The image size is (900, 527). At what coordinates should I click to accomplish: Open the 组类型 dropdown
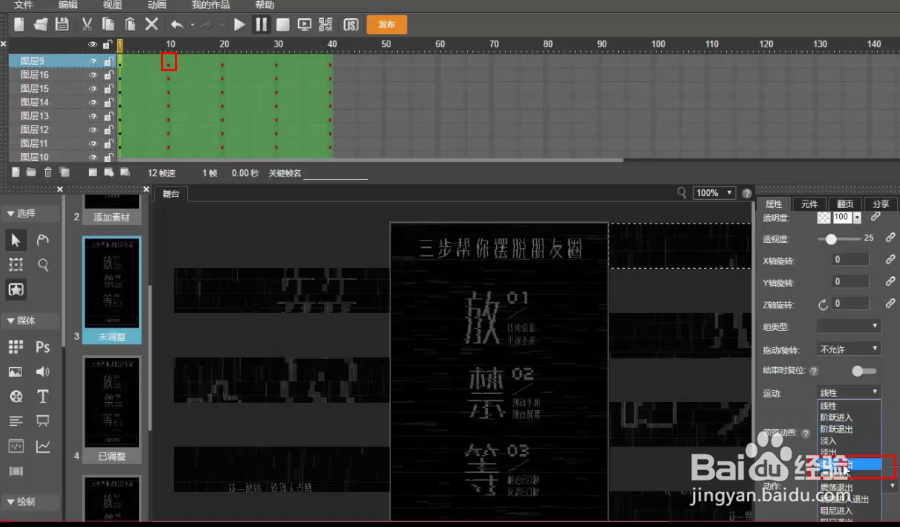pos(848,327)
